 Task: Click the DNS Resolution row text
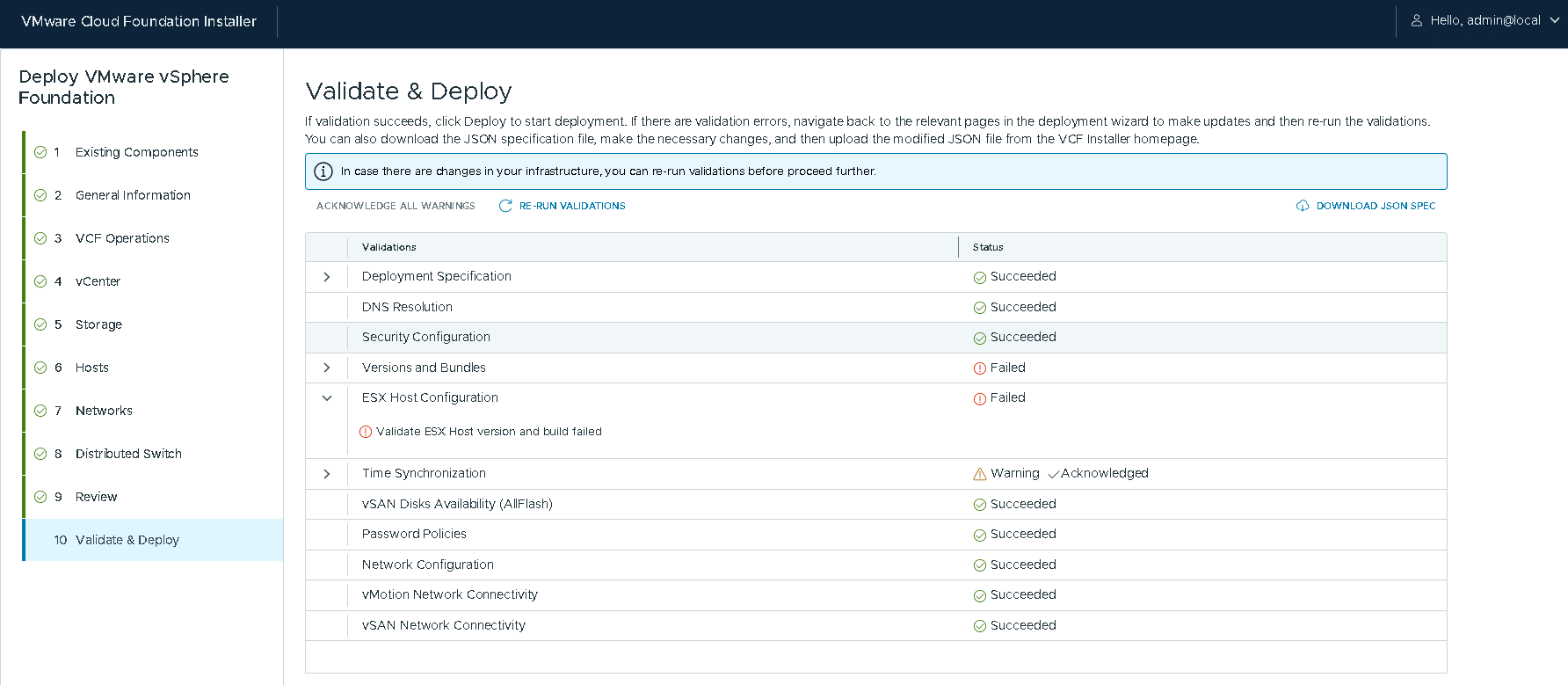tap(407, 307)
